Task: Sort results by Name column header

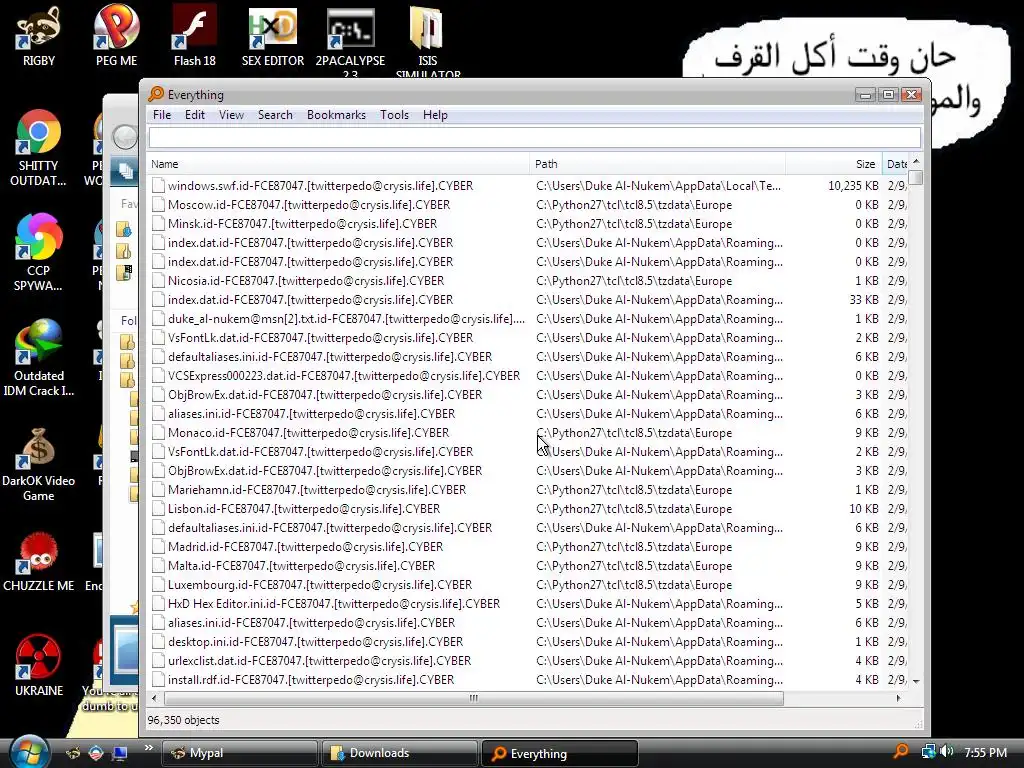Action: (338, 164)
